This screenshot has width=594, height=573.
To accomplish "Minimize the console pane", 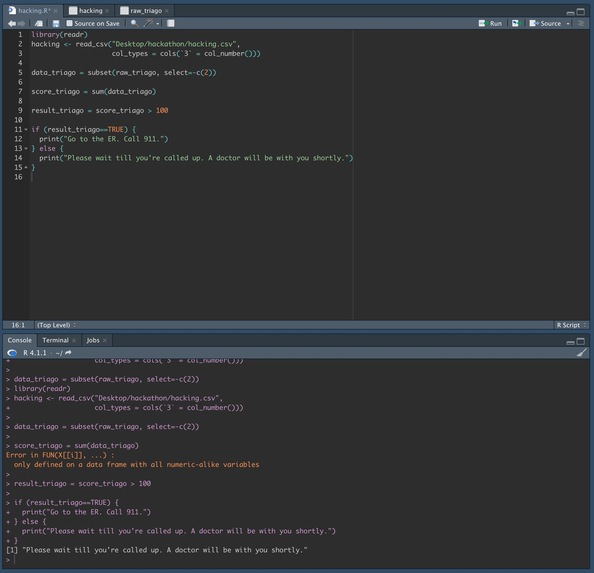I will (570, 342).
